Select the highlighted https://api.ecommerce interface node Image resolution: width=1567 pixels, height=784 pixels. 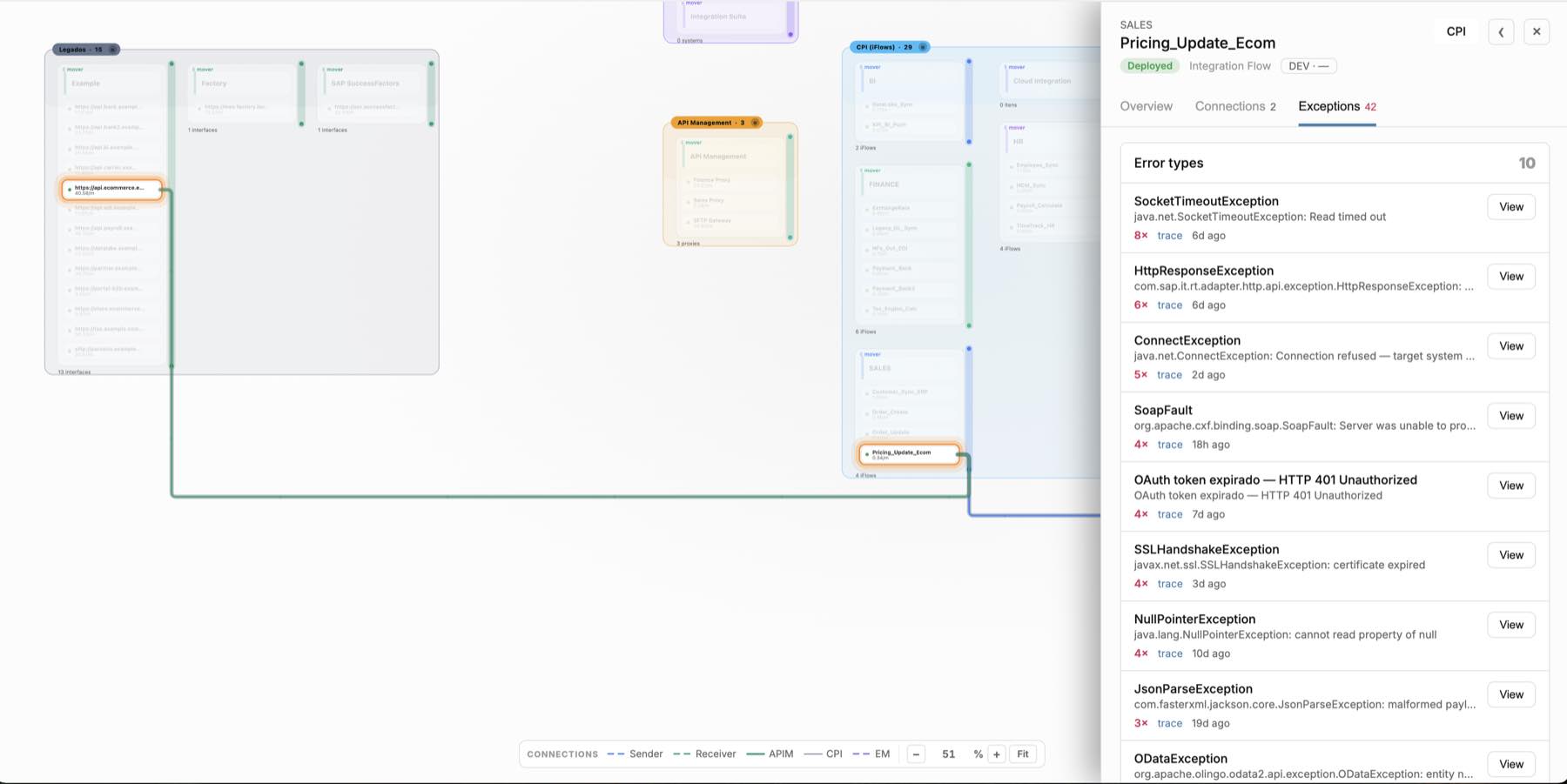coord(112,190)
